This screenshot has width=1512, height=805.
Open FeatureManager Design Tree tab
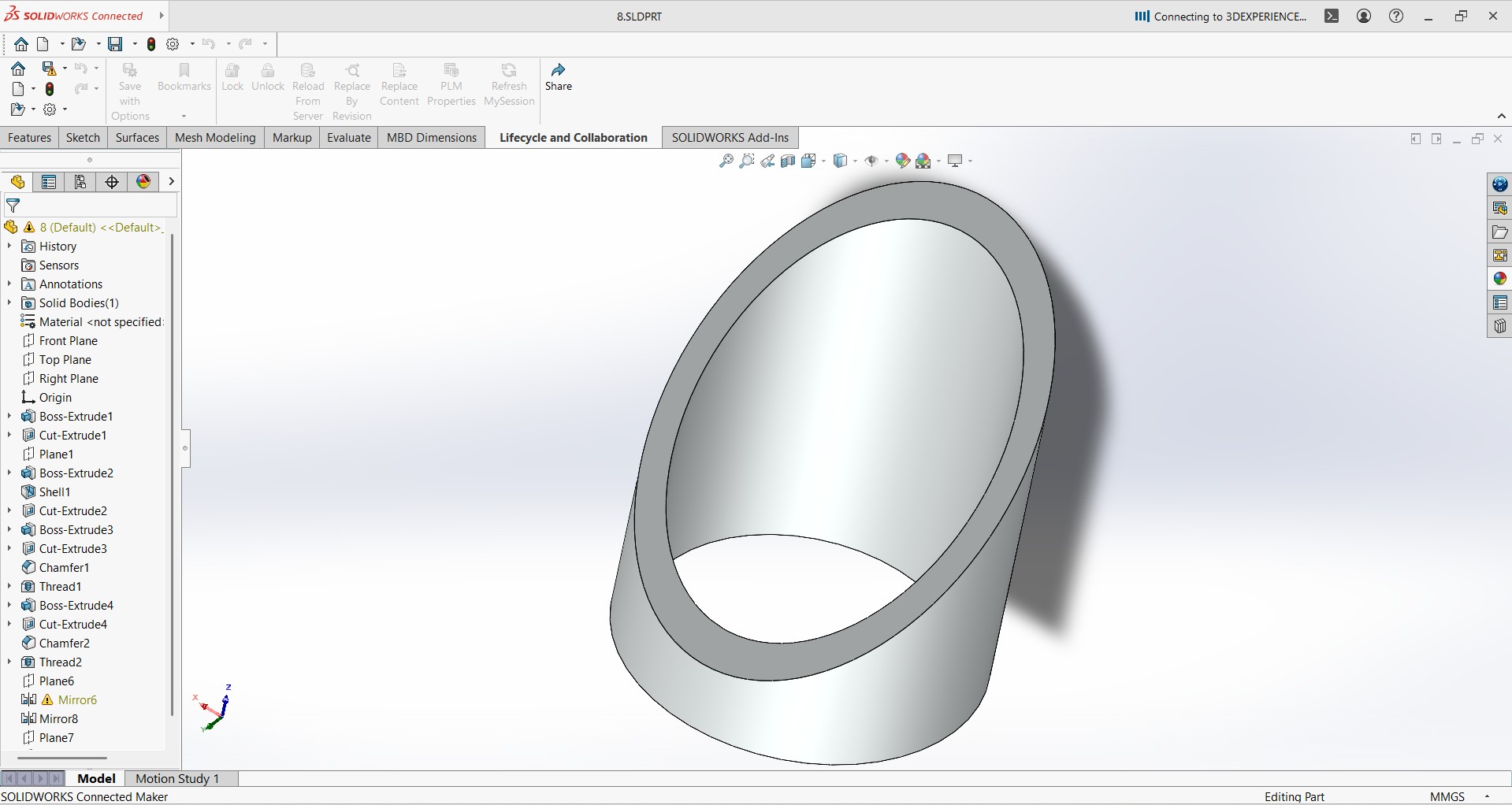click(17, 182)
